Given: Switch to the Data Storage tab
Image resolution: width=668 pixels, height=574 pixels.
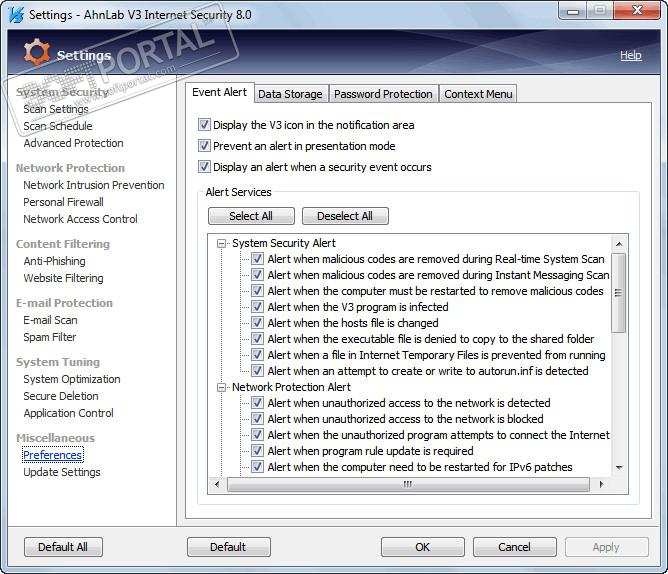Looking at the screenshot, I should point(290,94).
